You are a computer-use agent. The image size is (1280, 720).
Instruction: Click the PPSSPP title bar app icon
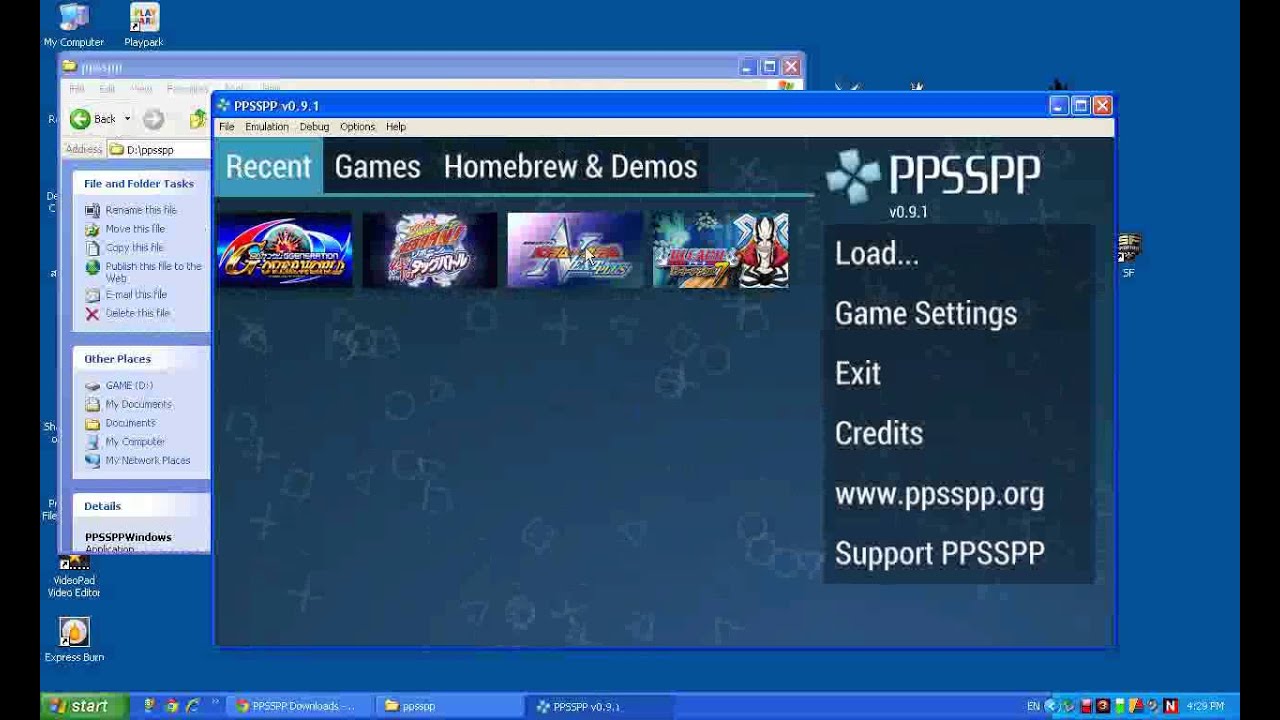coord(224,106)
